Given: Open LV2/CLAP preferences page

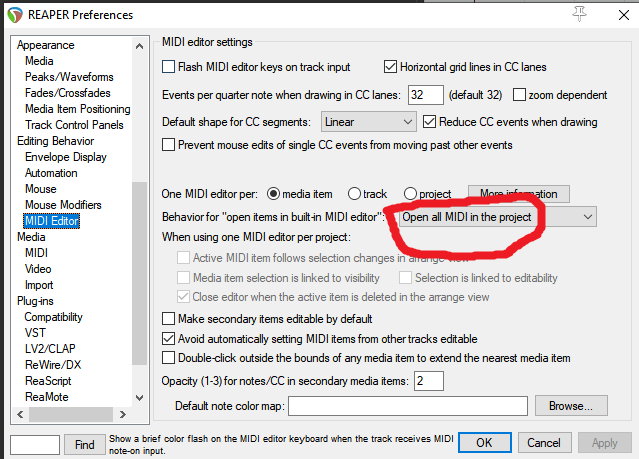Looking at the screenshot, I should pos(50,349).
